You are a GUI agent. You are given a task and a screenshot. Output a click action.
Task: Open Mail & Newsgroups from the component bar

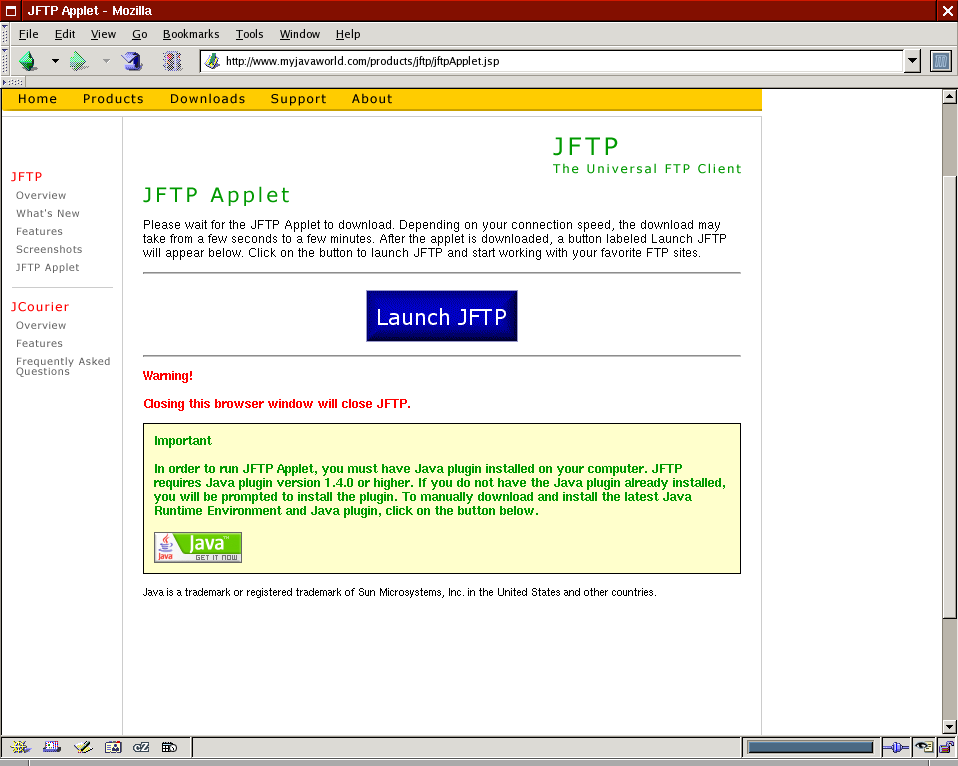click(52, 747)
